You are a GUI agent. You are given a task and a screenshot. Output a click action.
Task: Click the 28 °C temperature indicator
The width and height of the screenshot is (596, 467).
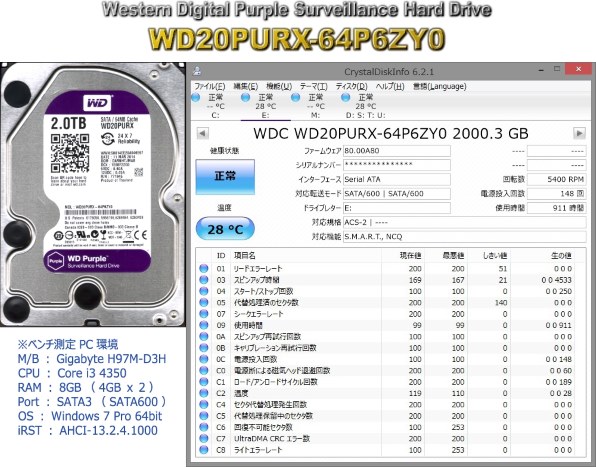(225, 229)
